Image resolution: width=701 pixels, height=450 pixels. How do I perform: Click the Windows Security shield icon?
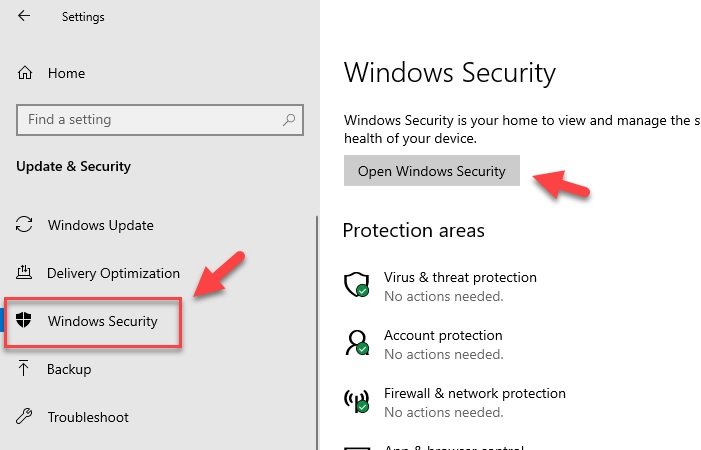(x=24, y=321)
